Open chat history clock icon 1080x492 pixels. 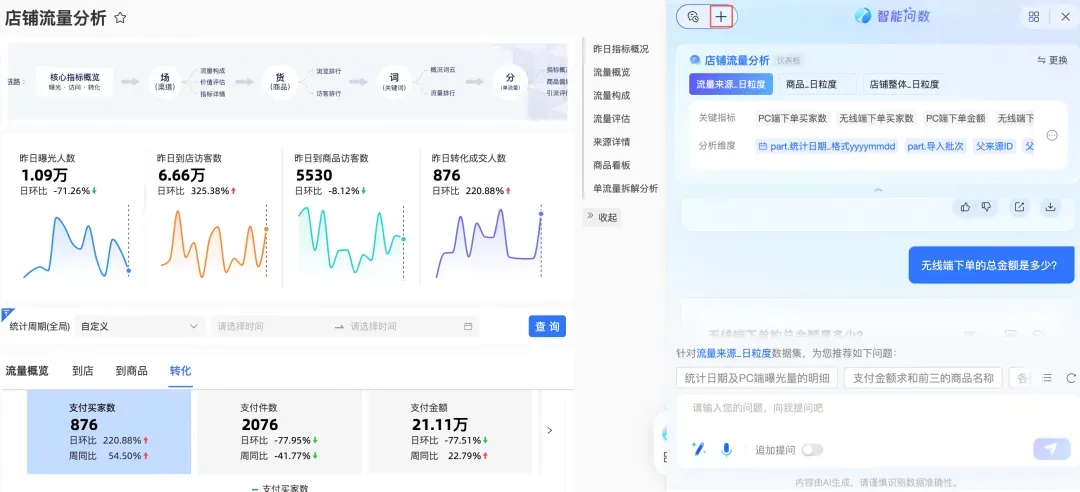point(694,17)
